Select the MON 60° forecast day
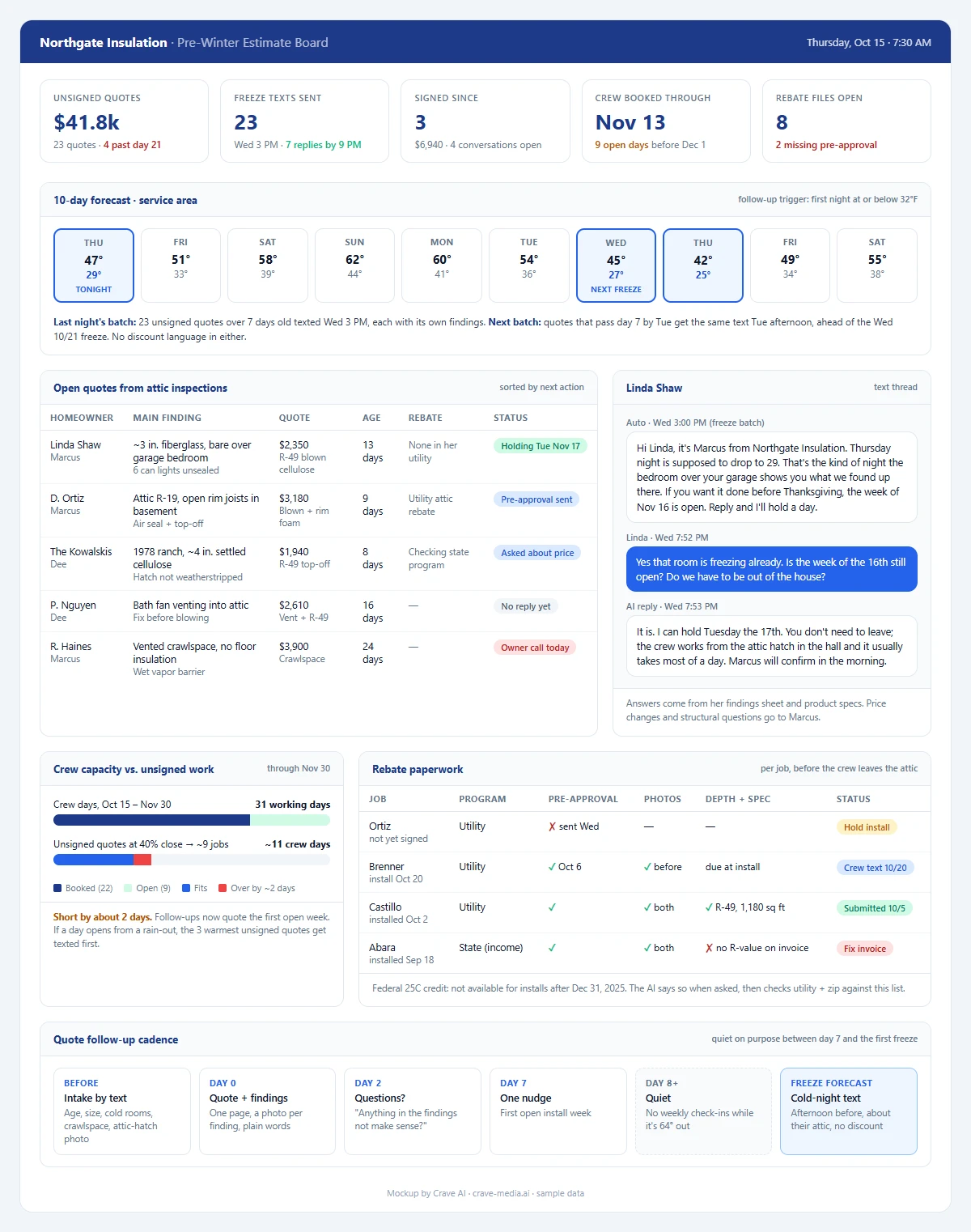 point(442,266)
